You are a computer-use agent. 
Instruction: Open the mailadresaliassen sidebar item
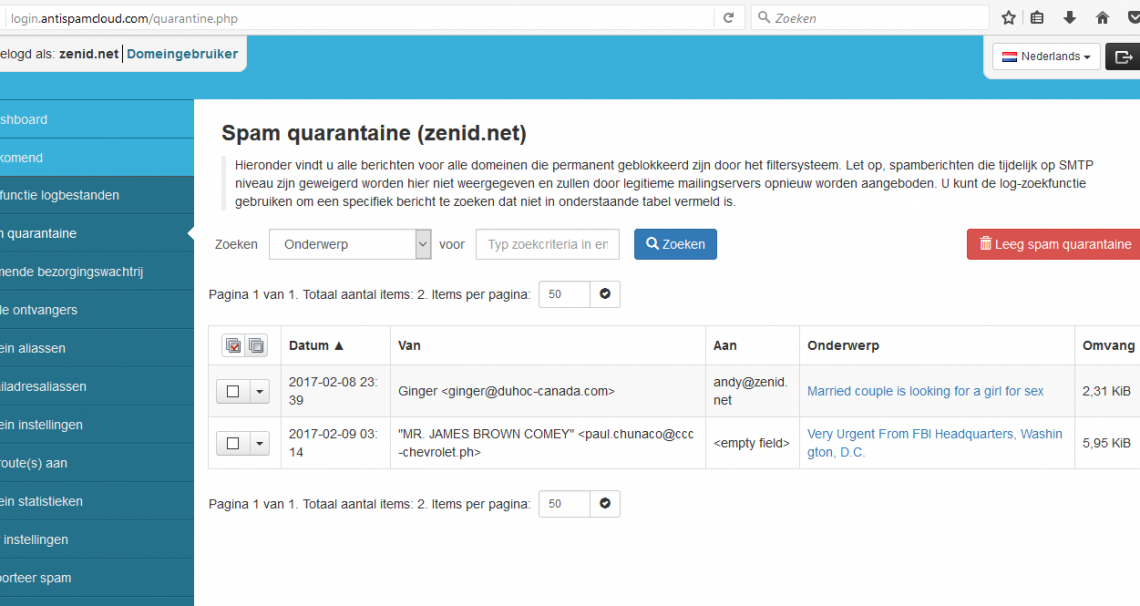click(x=97, y=387)
